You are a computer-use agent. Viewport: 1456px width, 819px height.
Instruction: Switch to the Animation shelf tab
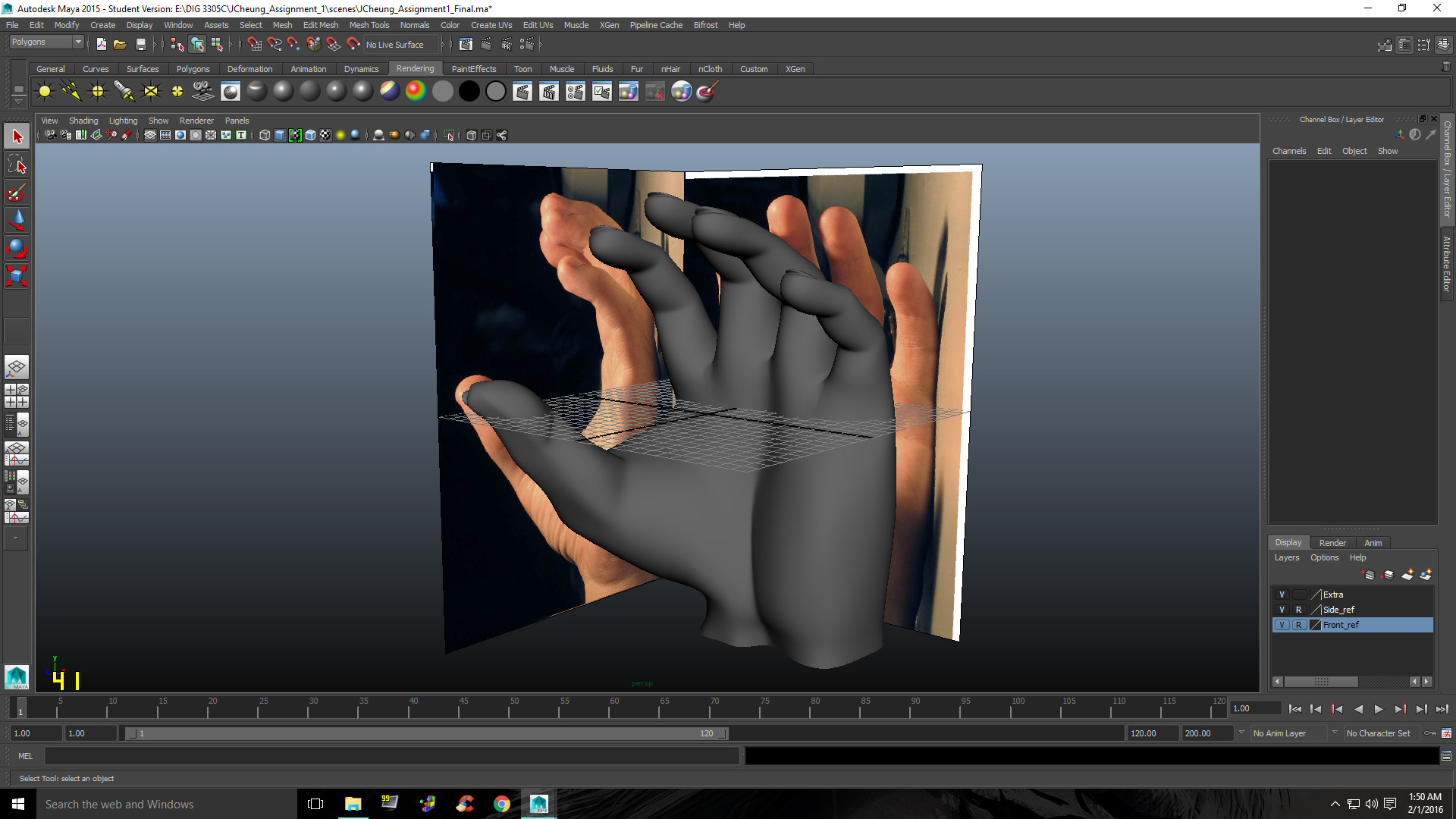pyautogui.click(x=309, y=68)
